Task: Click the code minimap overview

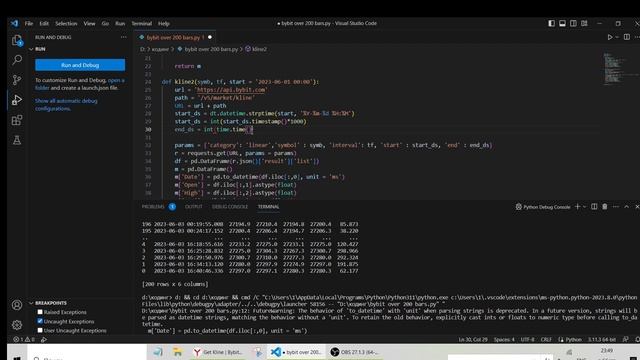Action: click(619, 69)
